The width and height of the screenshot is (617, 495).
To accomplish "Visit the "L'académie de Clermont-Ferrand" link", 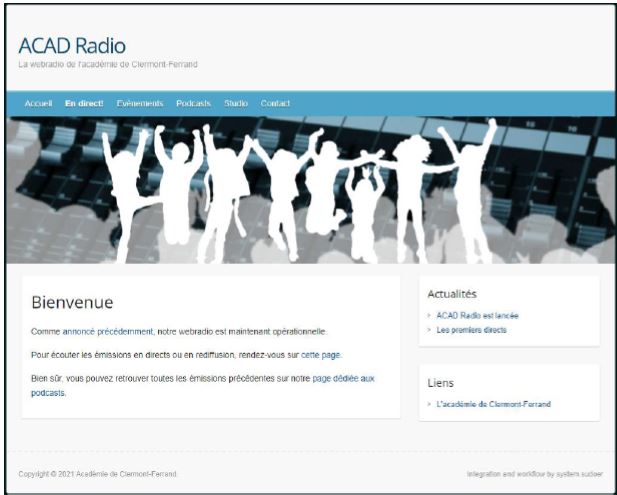I will pyautogui.click(x=493, y=404).
